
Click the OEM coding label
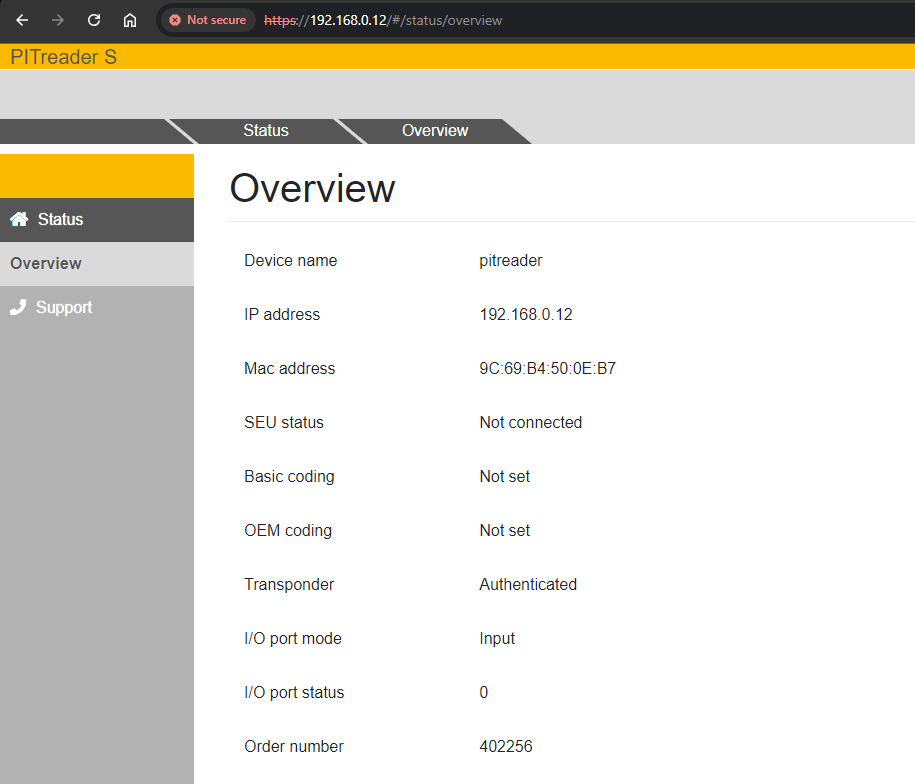click(288, 531)
